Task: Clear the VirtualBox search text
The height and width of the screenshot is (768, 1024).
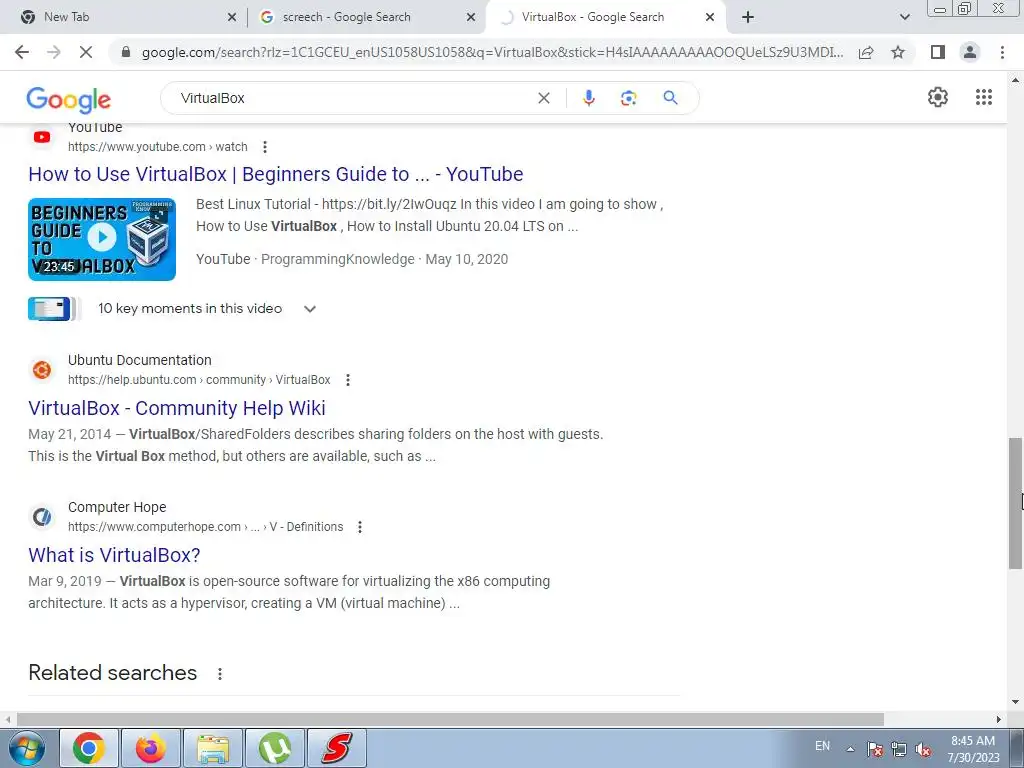Action: click(543, 98)
